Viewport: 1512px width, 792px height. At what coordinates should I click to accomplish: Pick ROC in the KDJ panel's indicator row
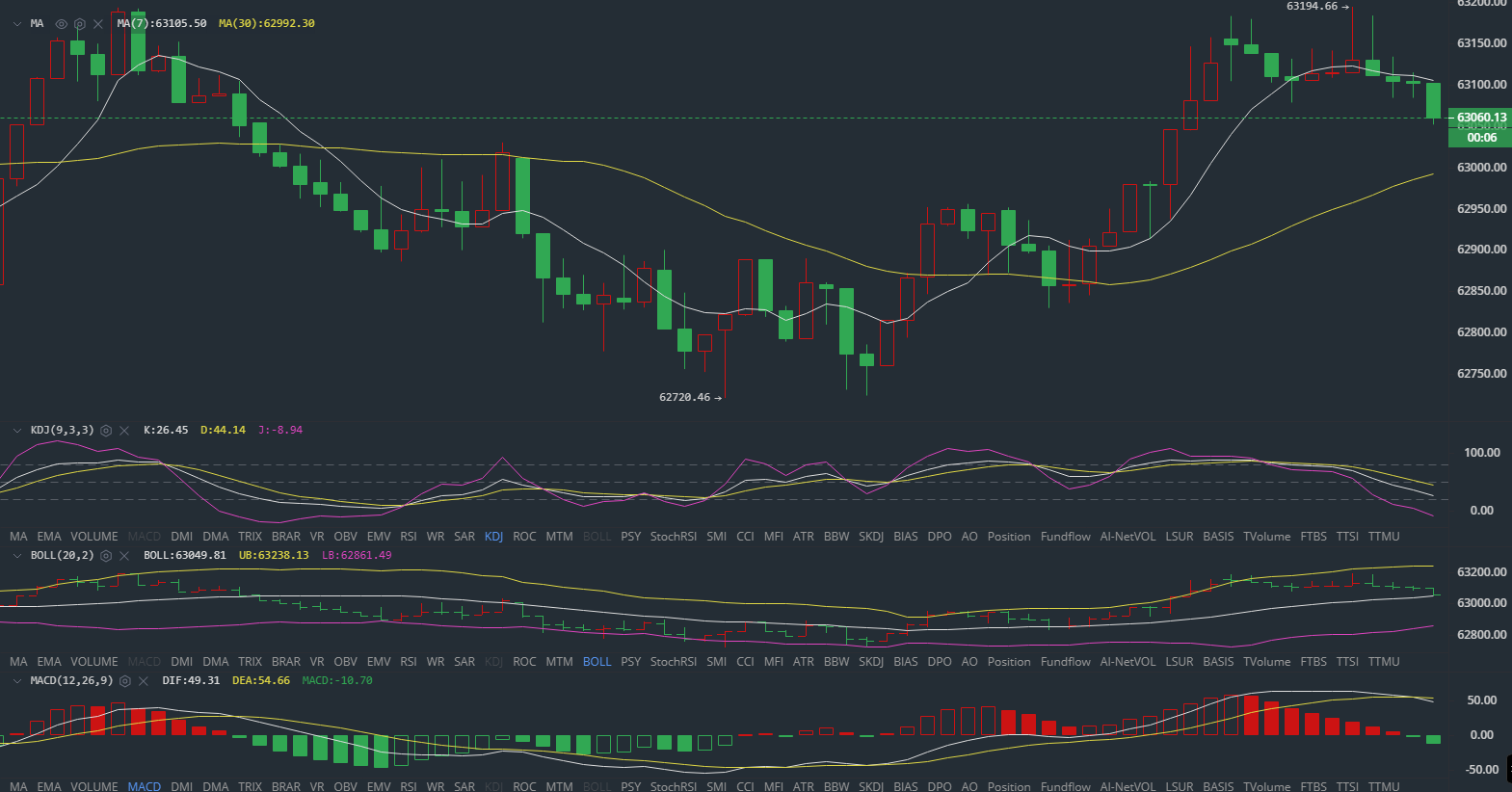524,537
